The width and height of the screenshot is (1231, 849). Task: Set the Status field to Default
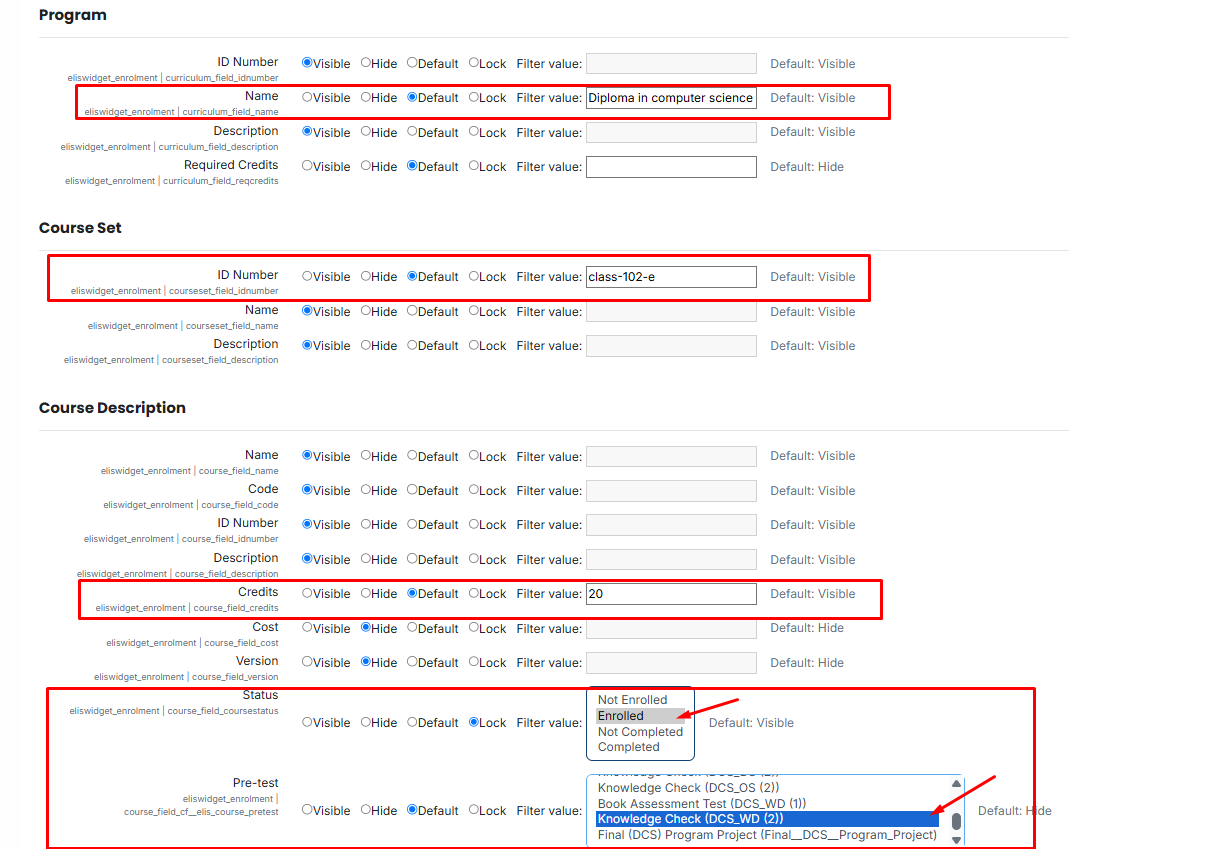click(x=412, y=722)
